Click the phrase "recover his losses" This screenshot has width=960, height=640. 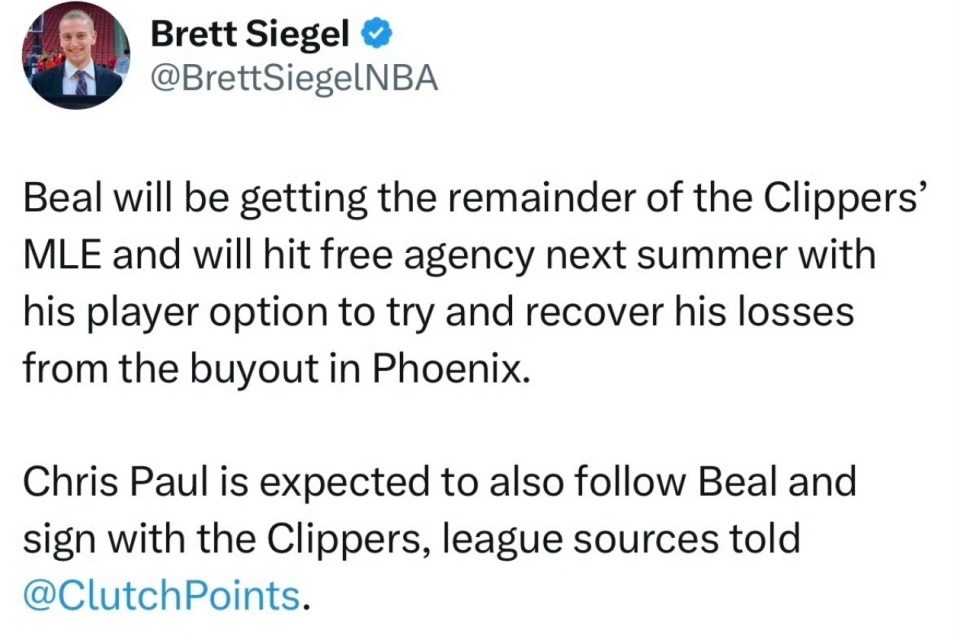click(x=688, y=312)
